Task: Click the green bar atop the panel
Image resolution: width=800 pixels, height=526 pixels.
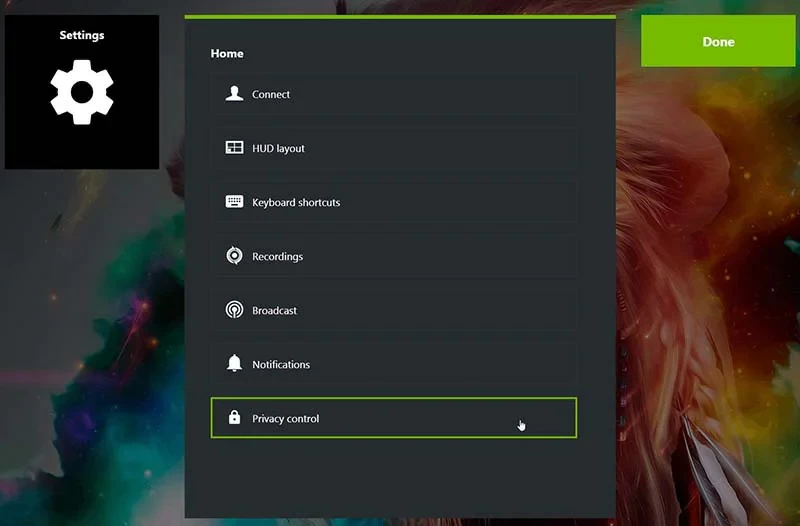Action: [400, 16]
